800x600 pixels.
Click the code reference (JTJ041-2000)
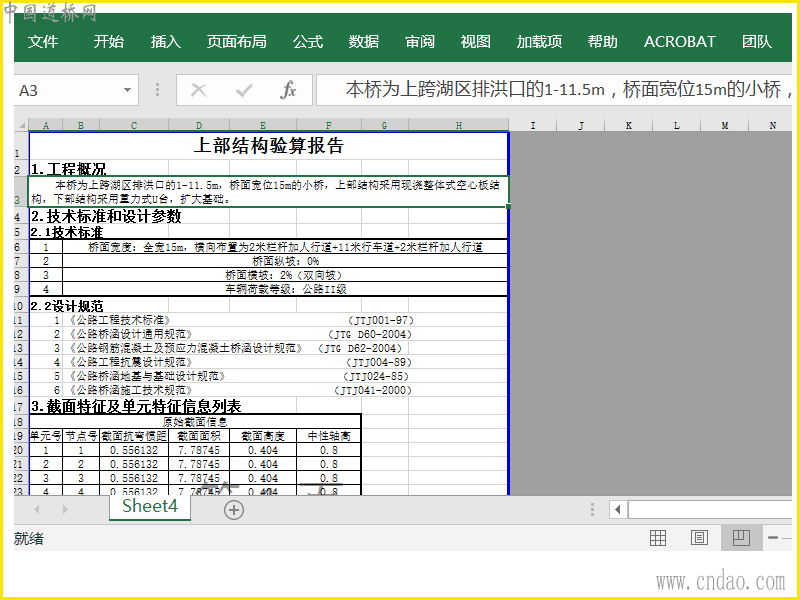(x=372, y=390)
